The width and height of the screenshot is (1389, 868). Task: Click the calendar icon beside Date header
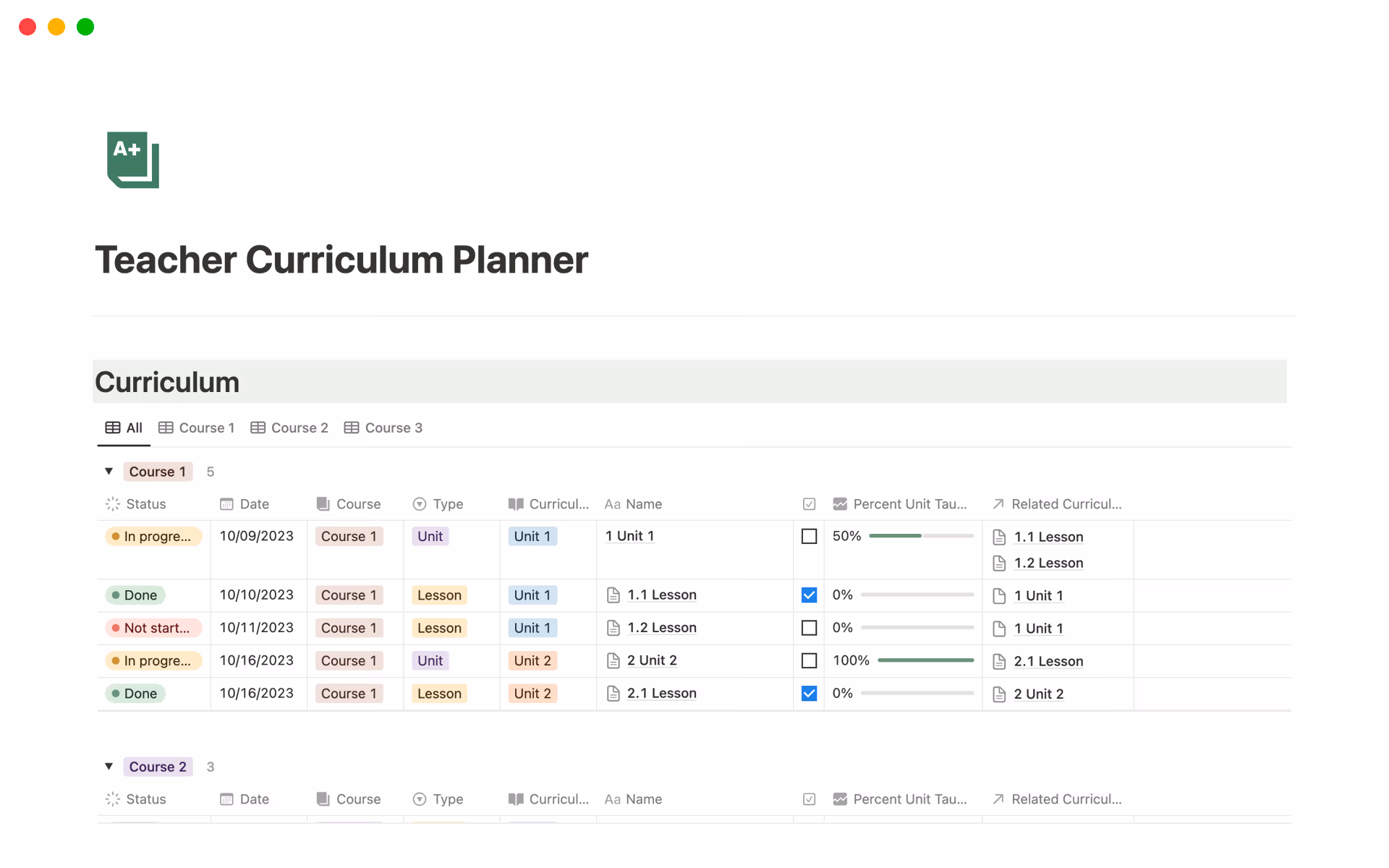tap(226, 504)
